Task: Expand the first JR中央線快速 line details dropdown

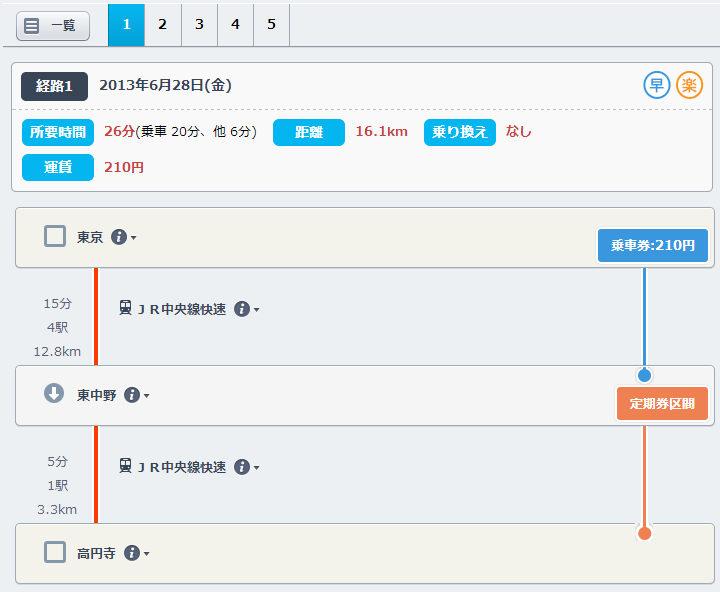Action: (246, 310)
